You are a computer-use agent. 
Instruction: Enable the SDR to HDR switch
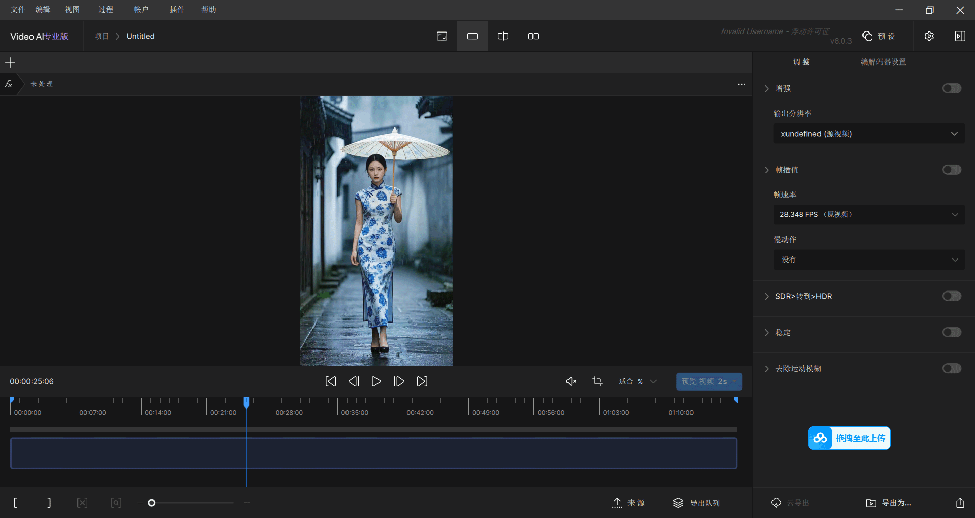(x=951, y=296)
